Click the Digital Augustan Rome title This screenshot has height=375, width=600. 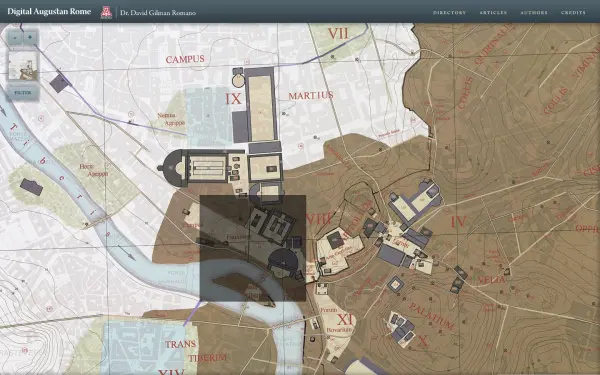click(49, 11)
